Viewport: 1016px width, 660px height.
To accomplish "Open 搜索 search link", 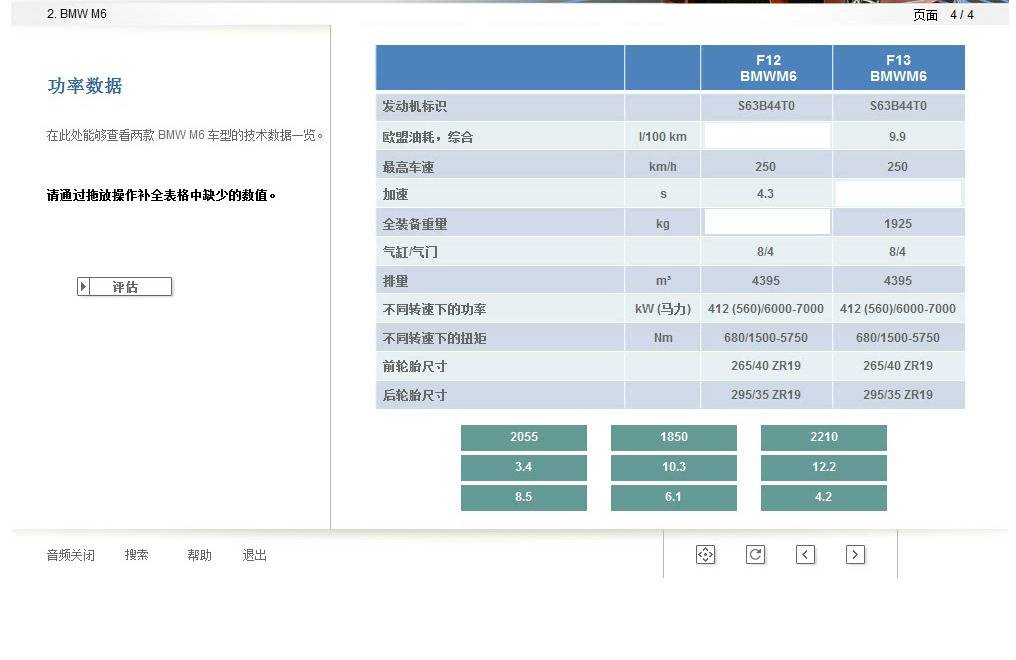I will click(x=137, y=555).
